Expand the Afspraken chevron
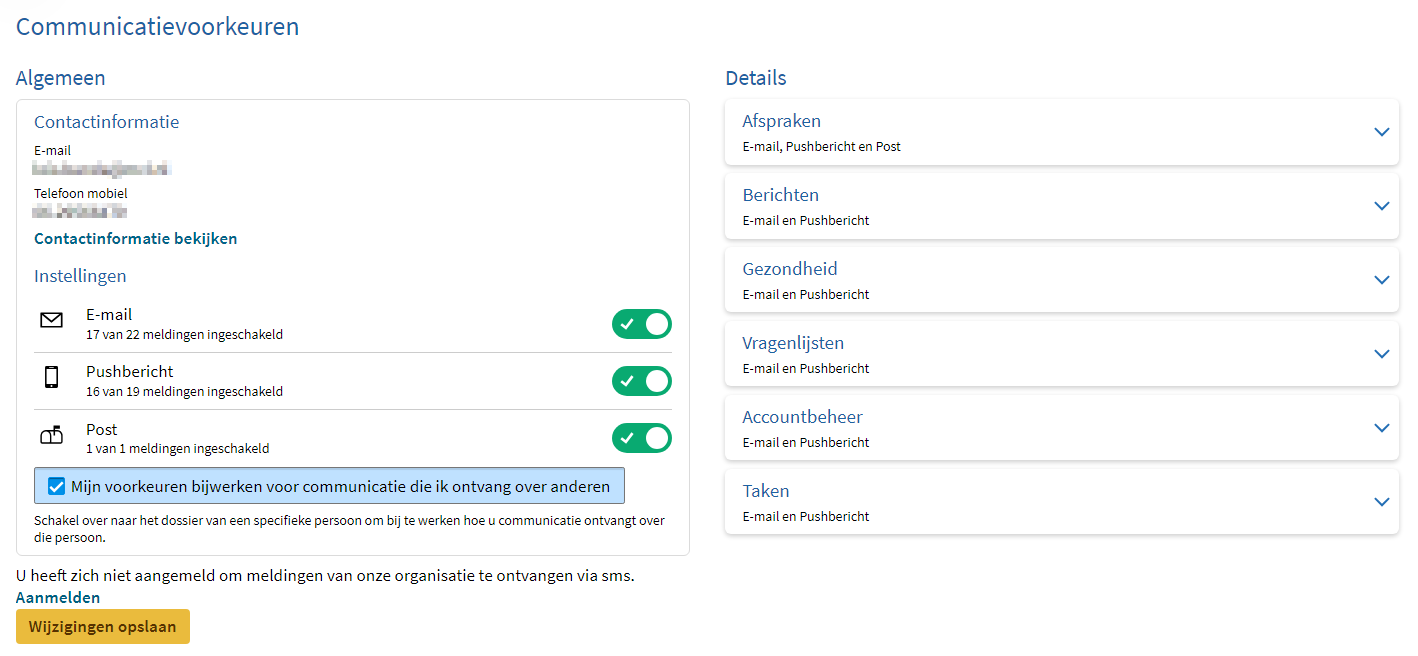 pos(1381,132)
